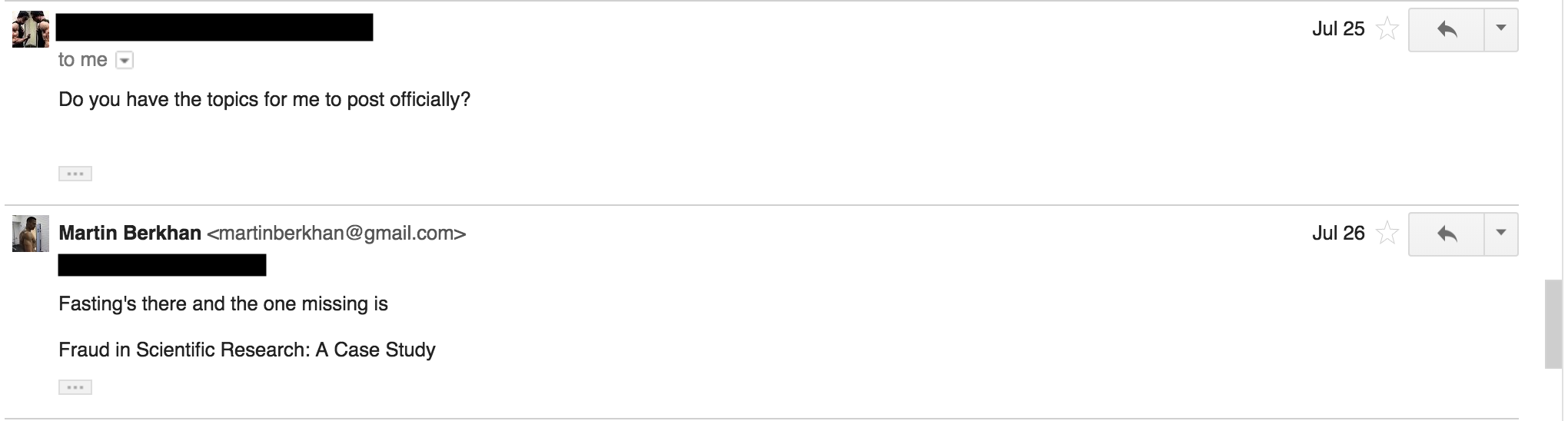The image size is (1568, 421).
Task: Open the More dropdown beside Jul 25 reply
Action: click(x=1500, y=30)
